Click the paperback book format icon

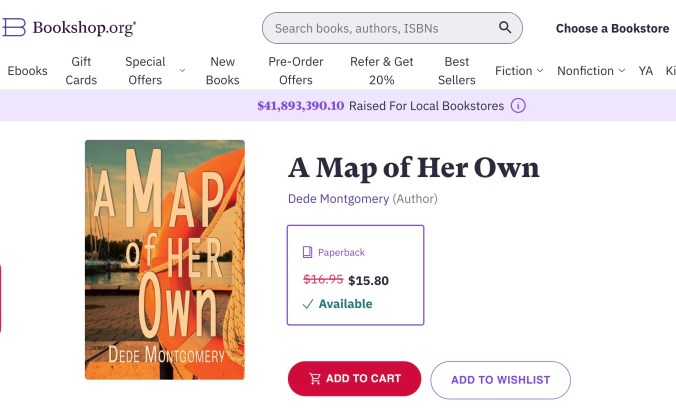(x=308, y=253)
